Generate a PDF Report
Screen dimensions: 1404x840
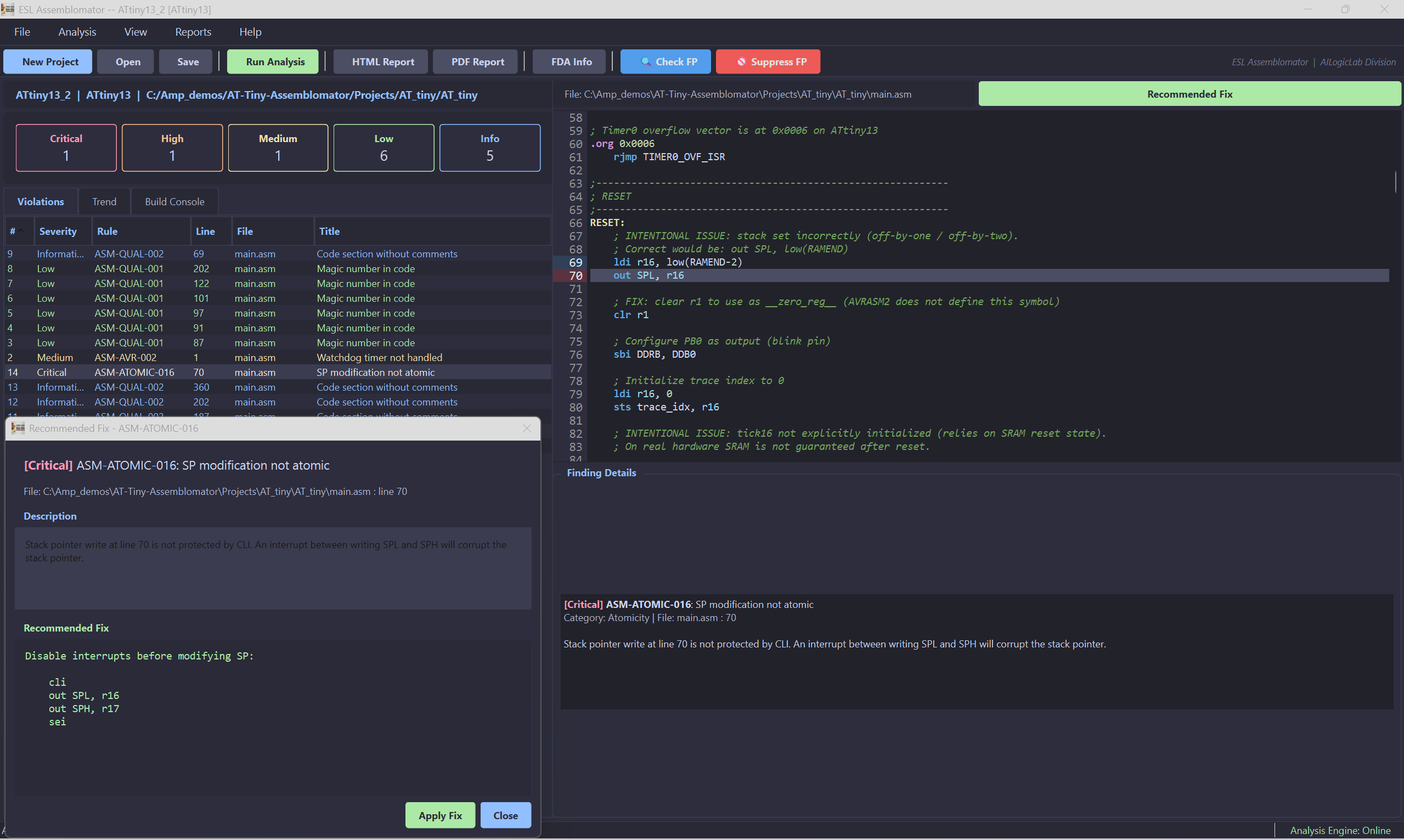pyautogui.click(x=475, y=61)
